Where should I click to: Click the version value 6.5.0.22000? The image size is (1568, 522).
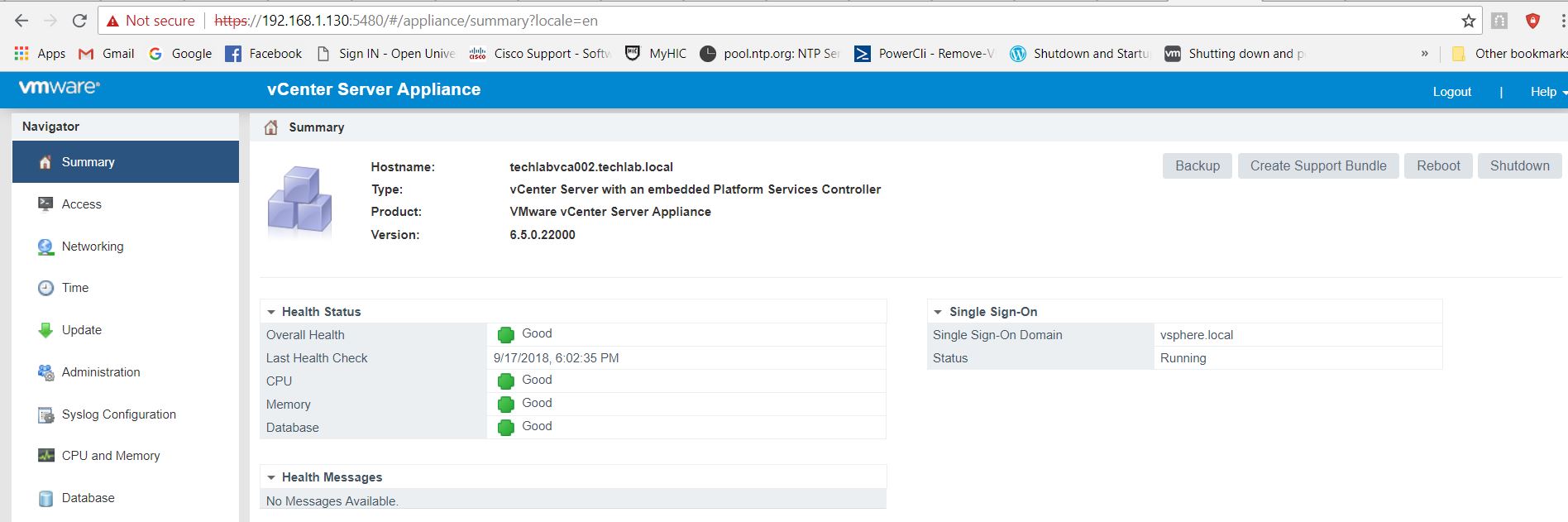pyautogui.click(x=543, y=235)
